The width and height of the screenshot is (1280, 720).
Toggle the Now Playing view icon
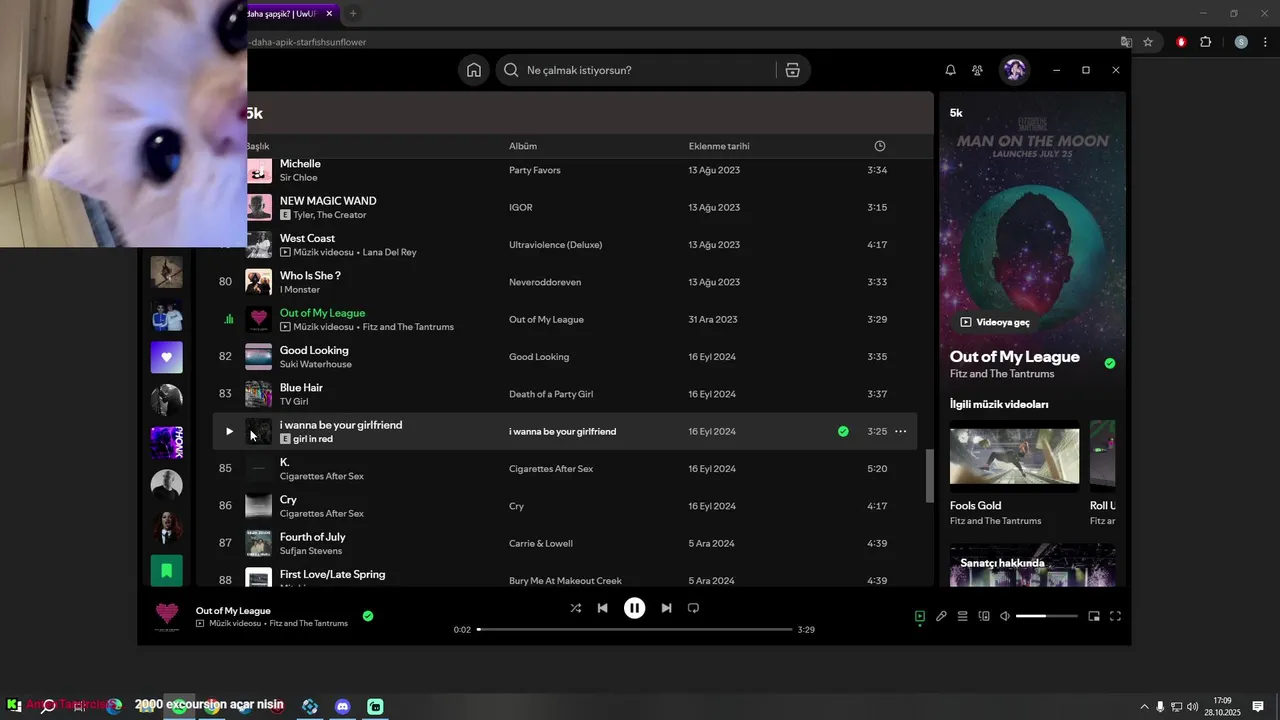point(920,616)
